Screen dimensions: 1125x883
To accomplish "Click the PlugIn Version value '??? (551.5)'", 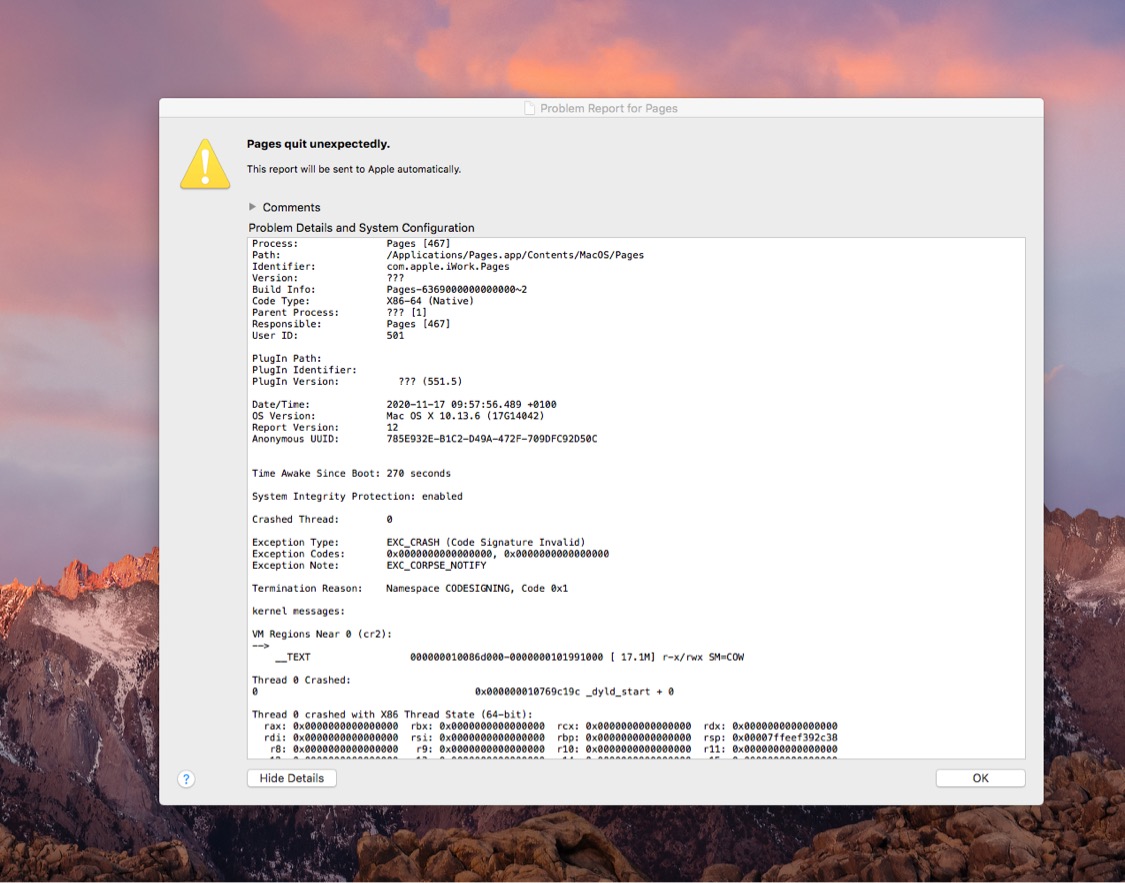I will tap(430, 382).
